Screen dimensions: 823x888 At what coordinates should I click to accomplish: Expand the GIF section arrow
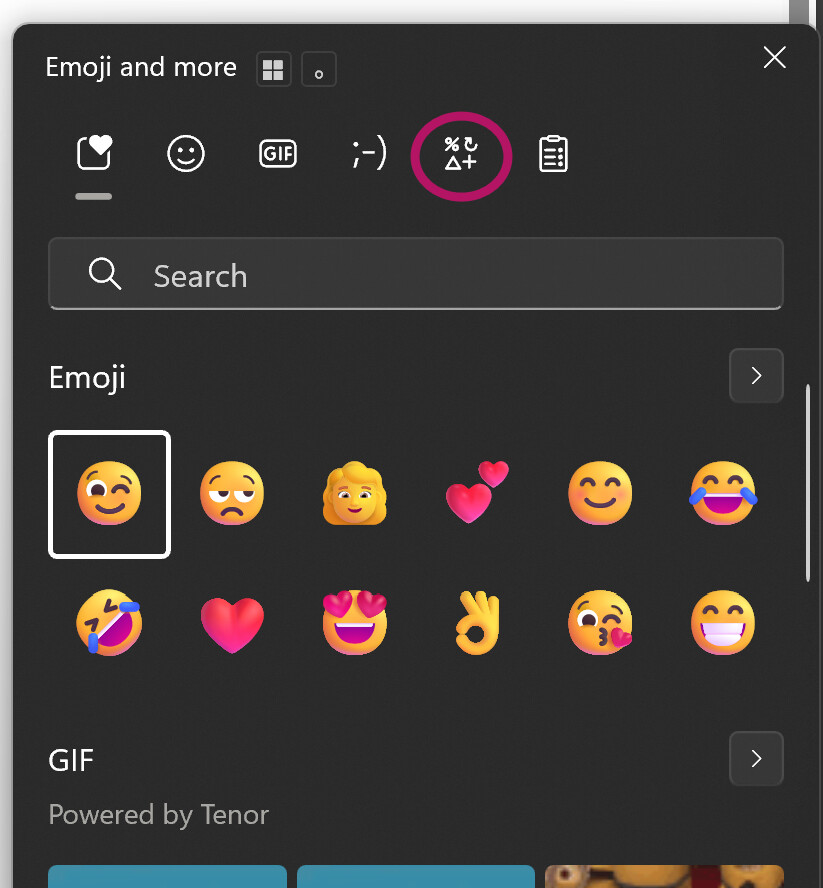tap(756, 759)
